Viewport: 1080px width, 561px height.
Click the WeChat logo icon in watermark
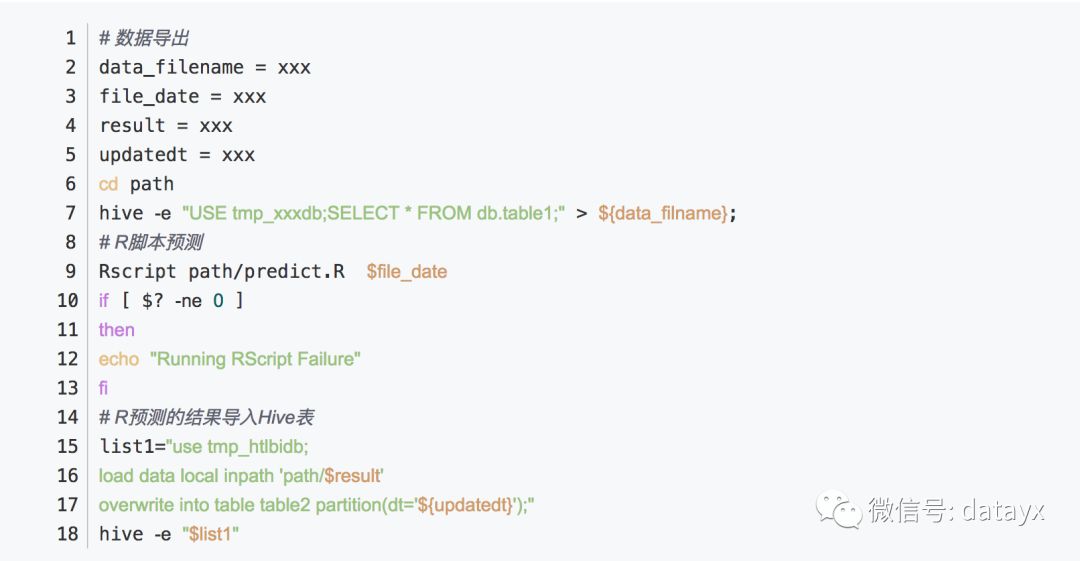coord(838,509)
